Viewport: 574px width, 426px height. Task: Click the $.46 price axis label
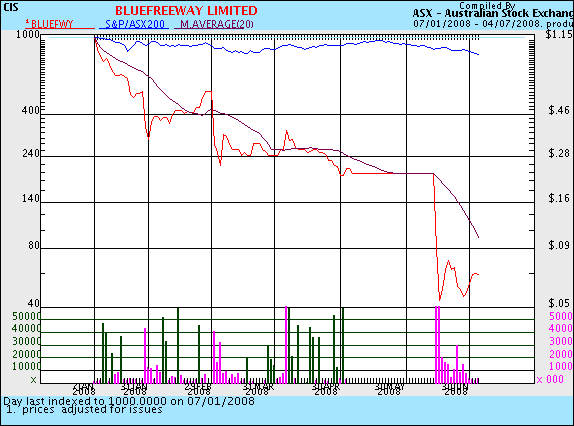tap(559, 110)
